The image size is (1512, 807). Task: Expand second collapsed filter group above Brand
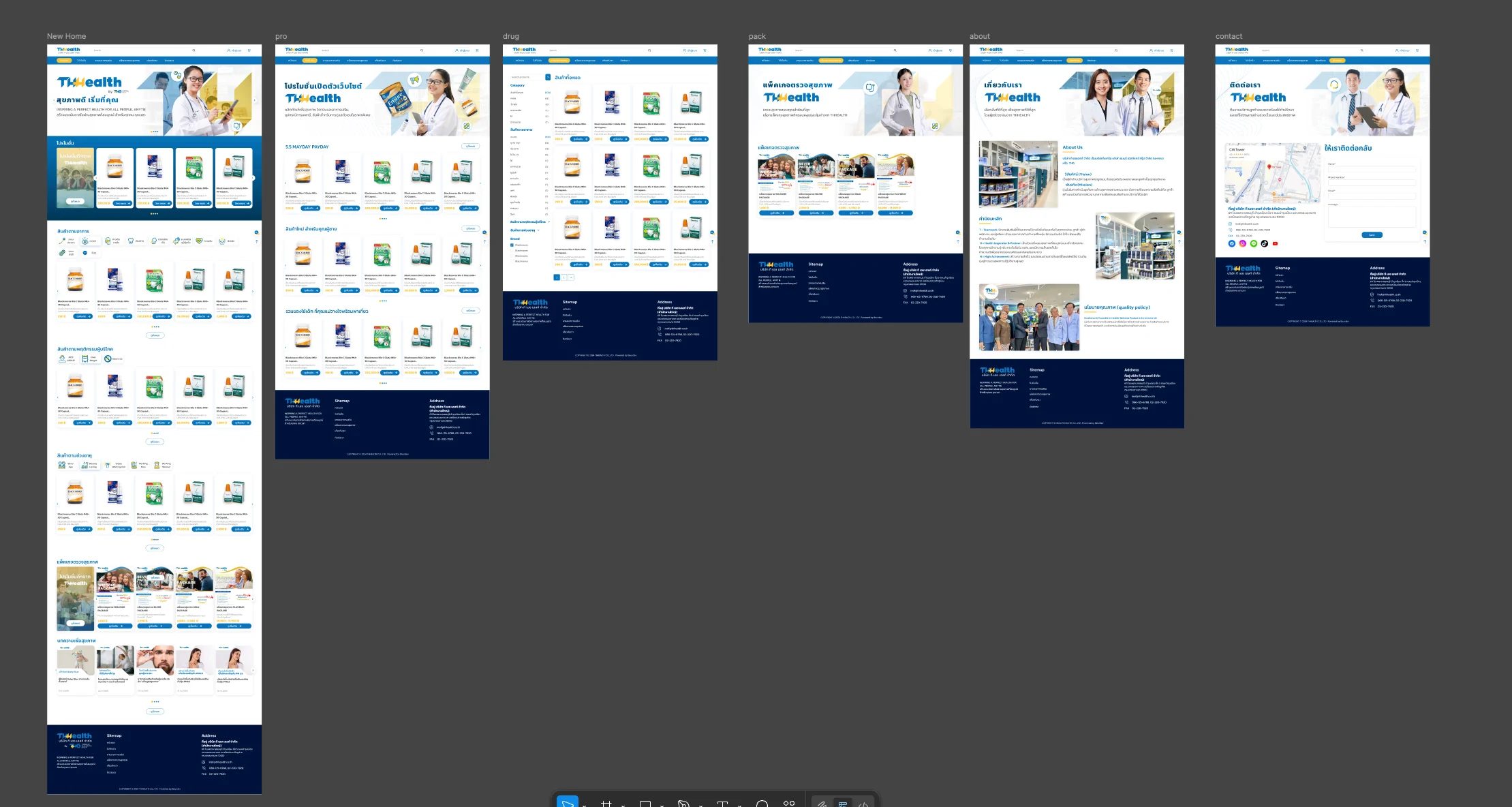[525, 230]
